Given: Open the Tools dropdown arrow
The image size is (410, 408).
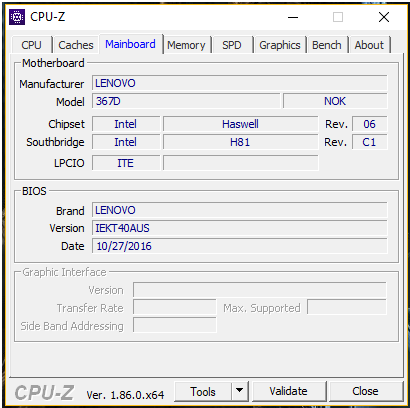Looking at the screenshot, I should point(239,391).
